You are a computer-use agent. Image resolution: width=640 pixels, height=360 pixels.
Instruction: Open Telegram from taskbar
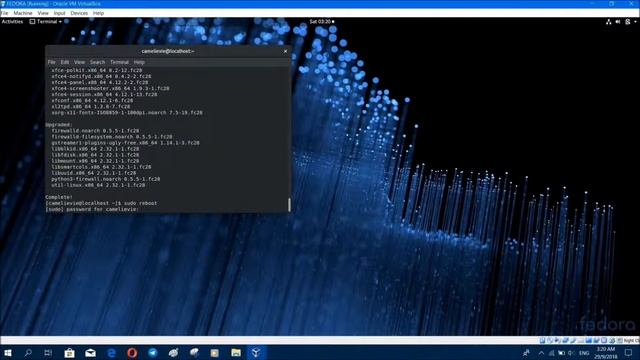[x=153, y=353]
